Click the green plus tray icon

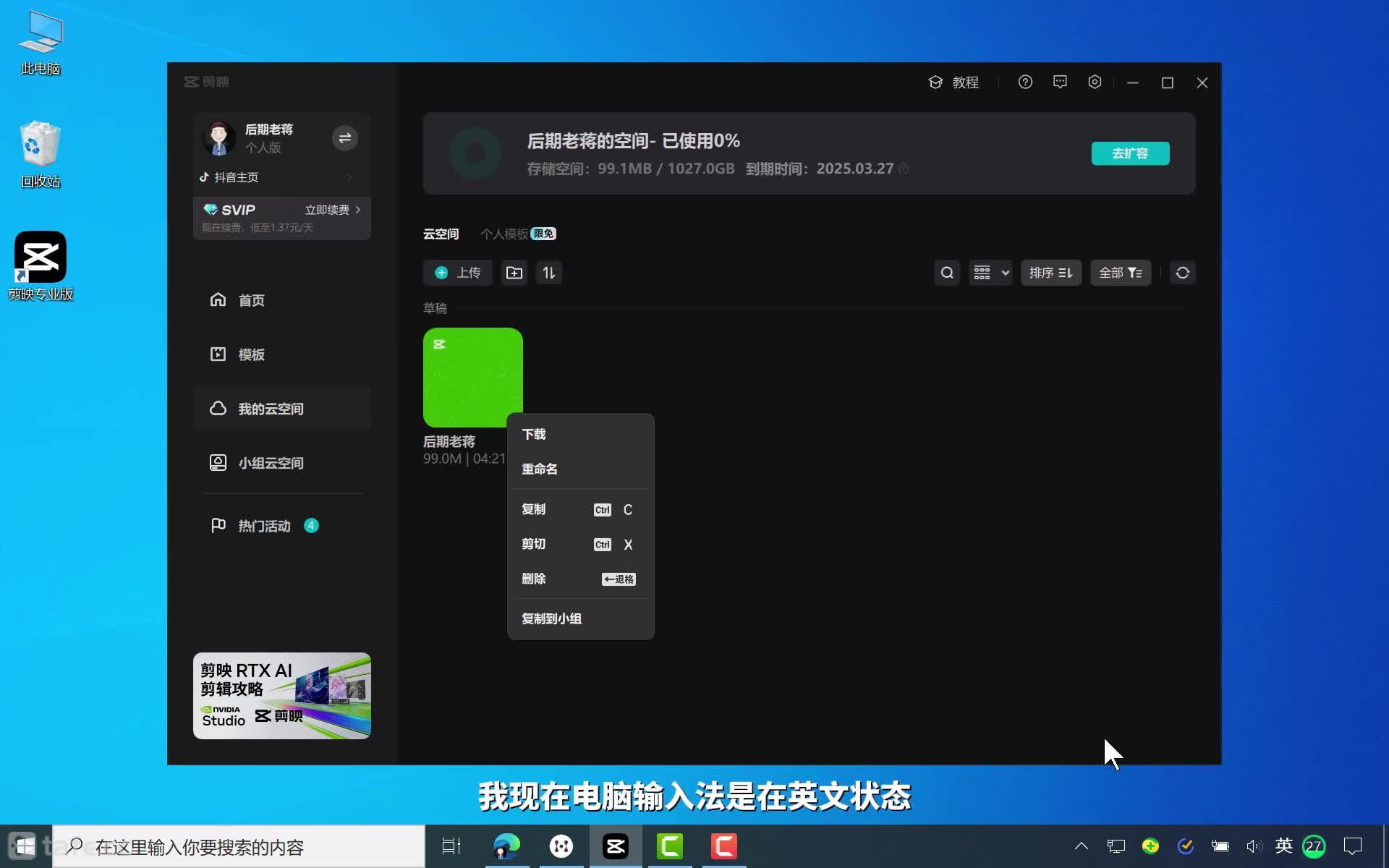[1150, 846]
